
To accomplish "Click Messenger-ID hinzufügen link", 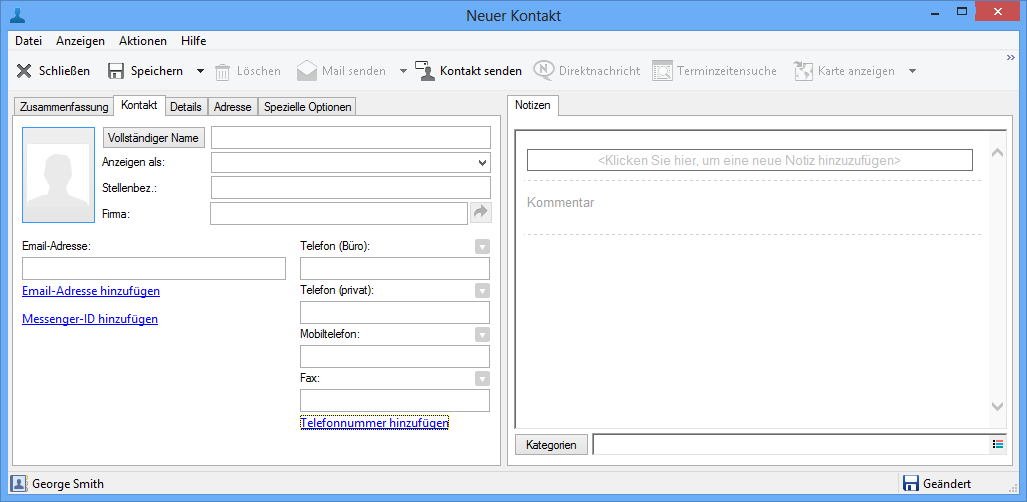I will tap(90, 319).
